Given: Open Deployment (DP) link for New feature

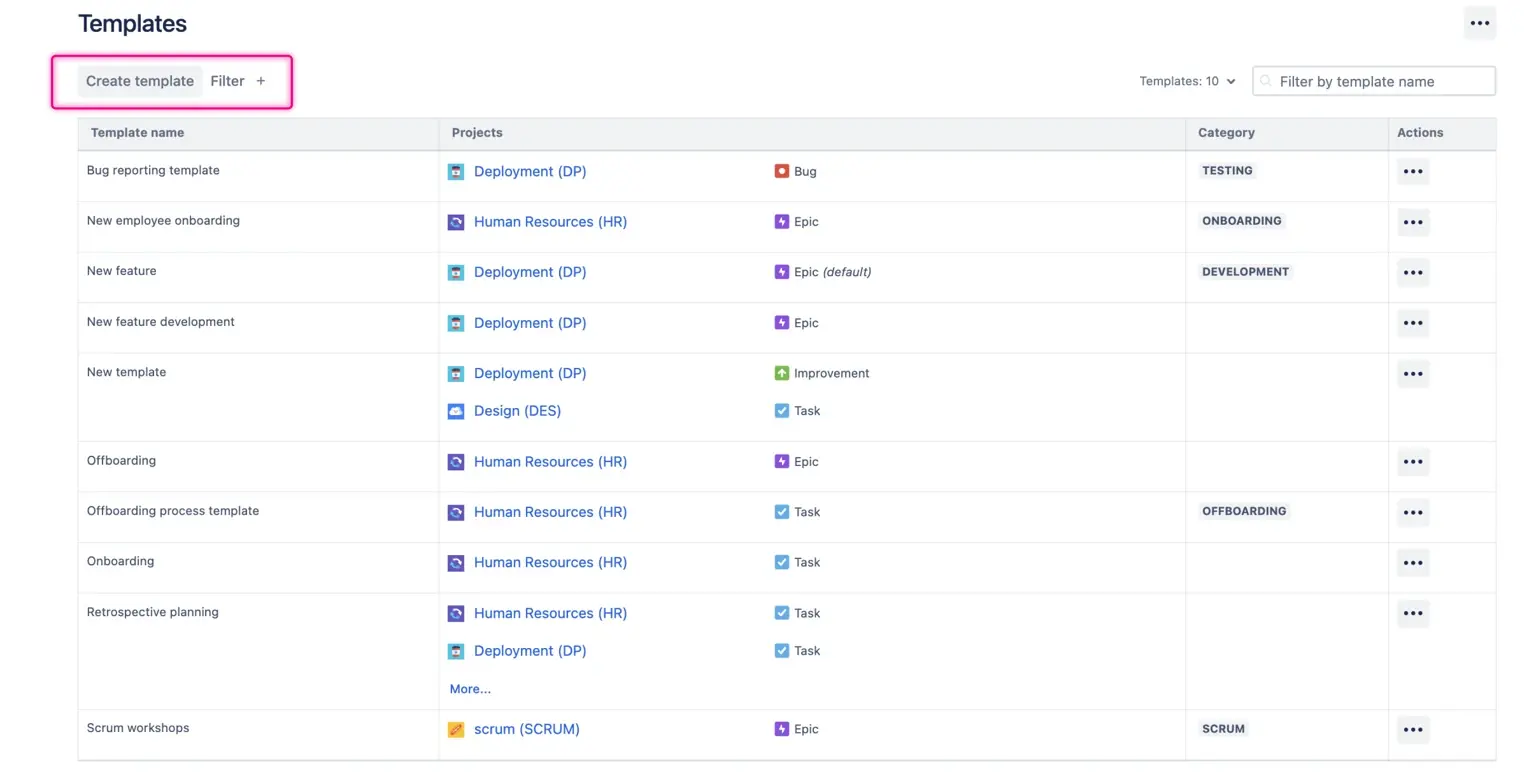Looking at the screenshot, I should 530,272.
